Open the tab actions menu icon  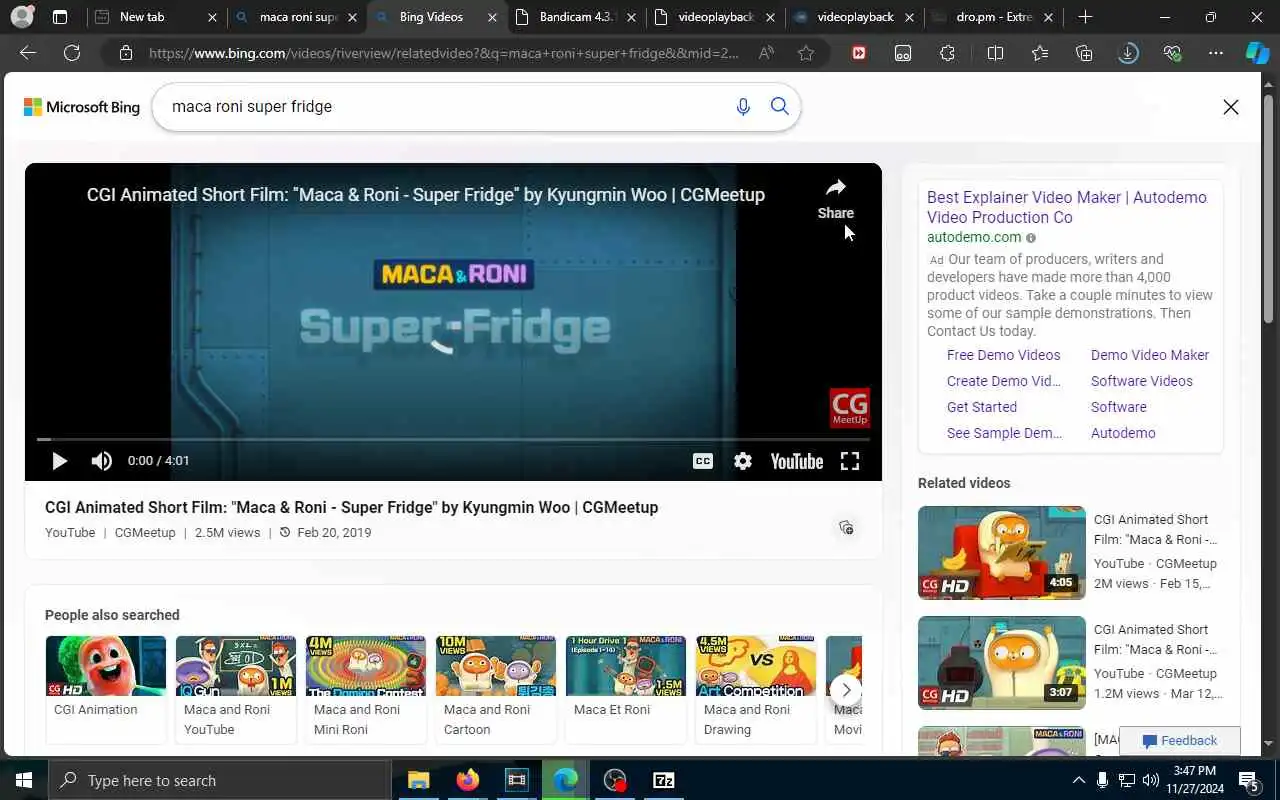(60, 17)
